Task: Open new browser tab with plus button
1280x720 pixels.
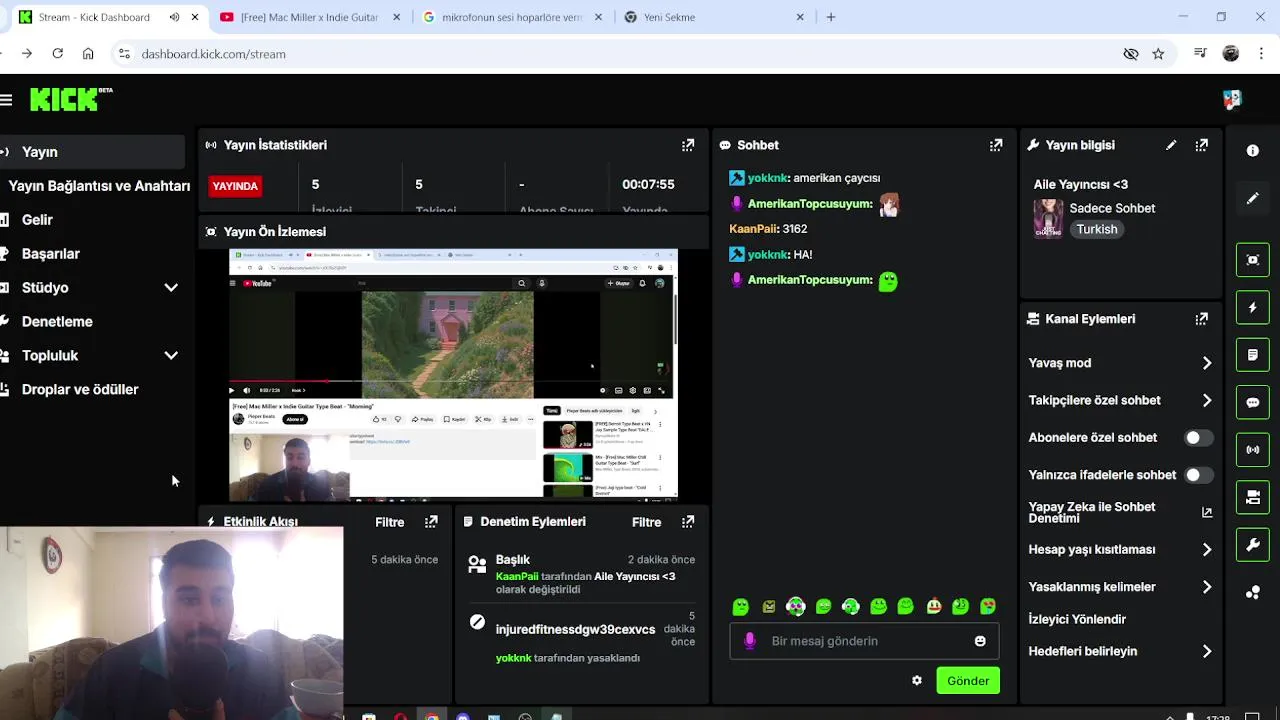Action: [831, 17]
